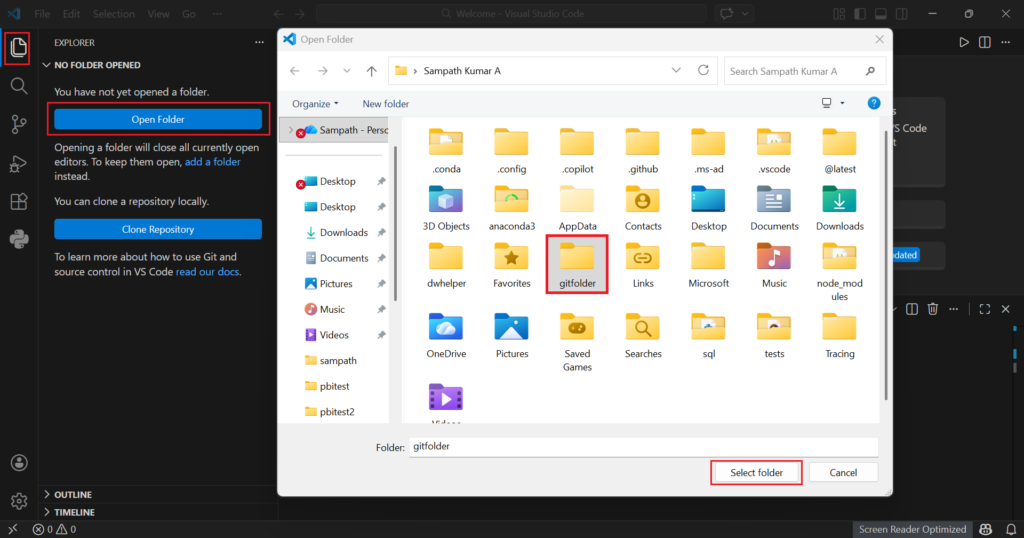Screen dimensions: 1024x538
Task: Open the Source Control view
Action: click(18, 124)
